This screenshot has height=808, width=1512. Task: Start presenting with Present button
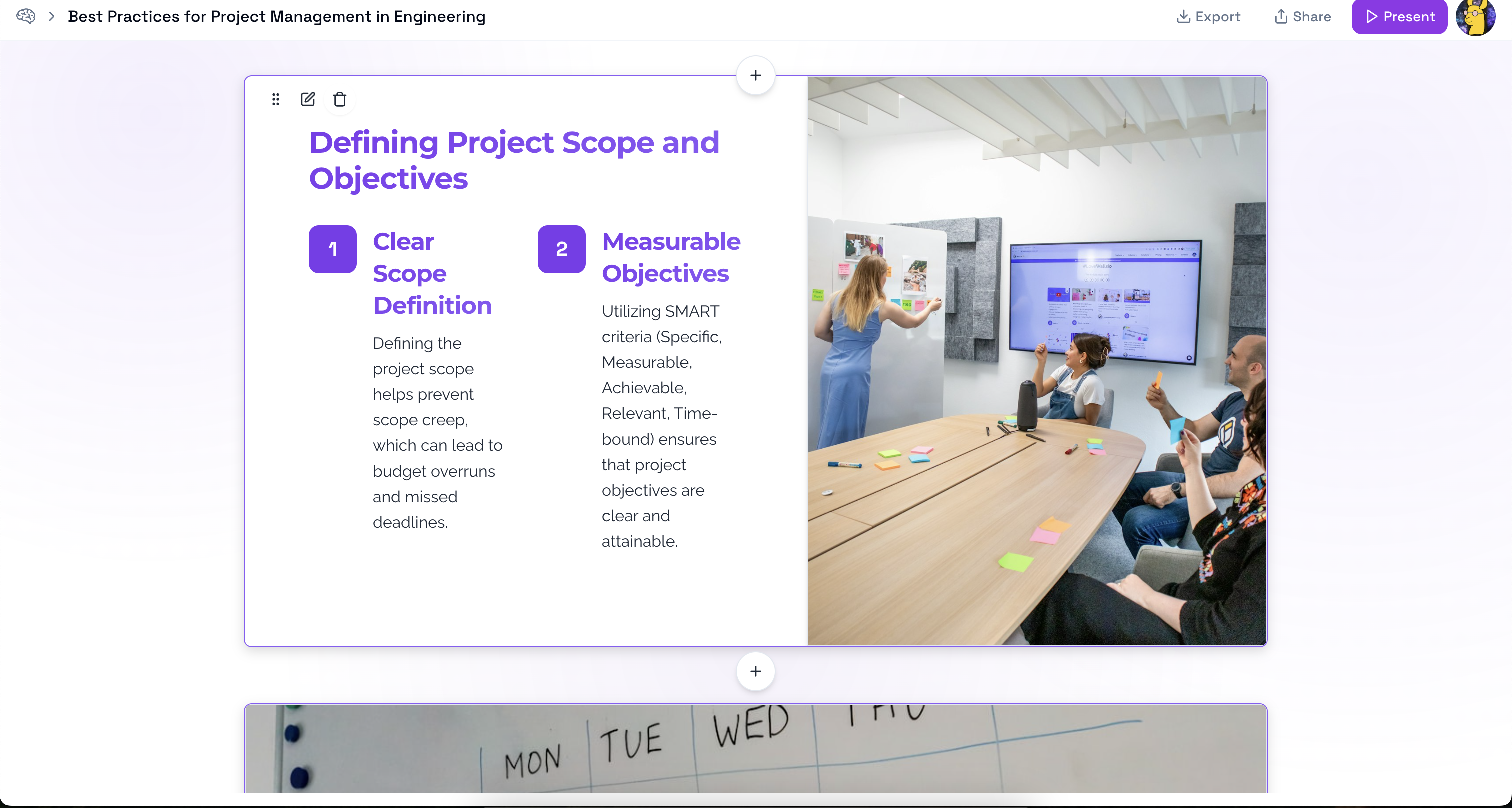click(x=1399, y=16)
